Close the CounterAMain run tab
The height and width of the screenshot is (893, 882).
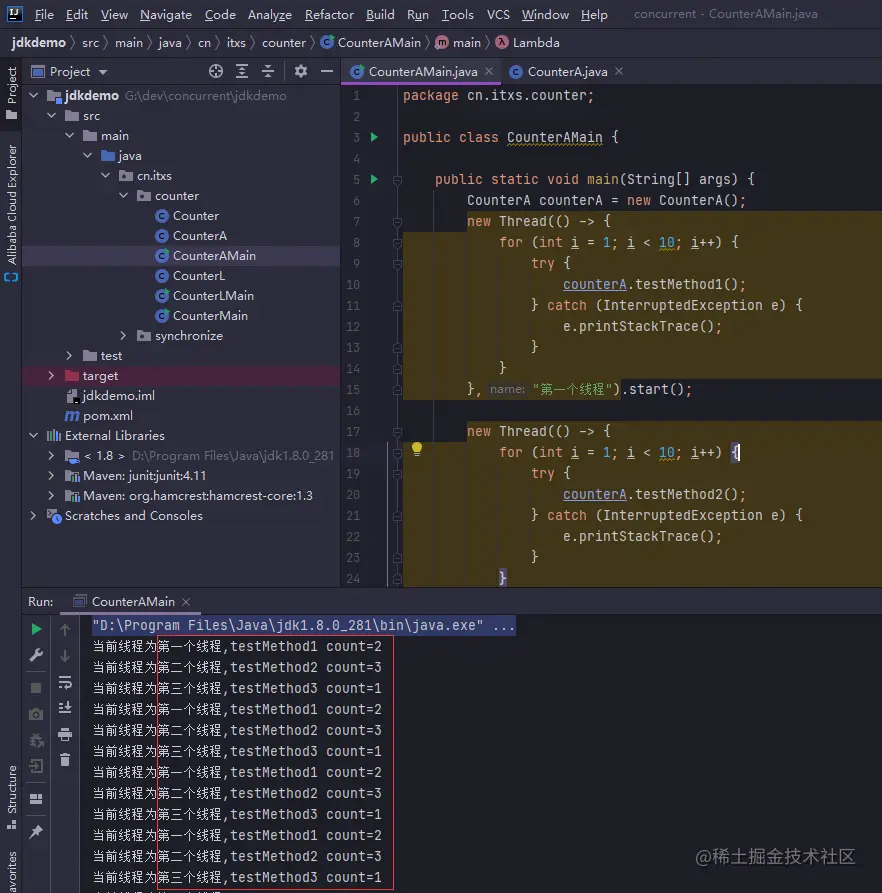pos(186,601)
